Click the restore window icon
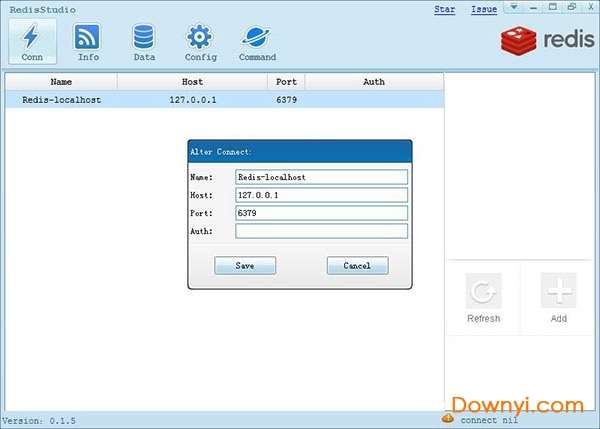The width and height of the screenshot is (600, 429). coord(572,7)
